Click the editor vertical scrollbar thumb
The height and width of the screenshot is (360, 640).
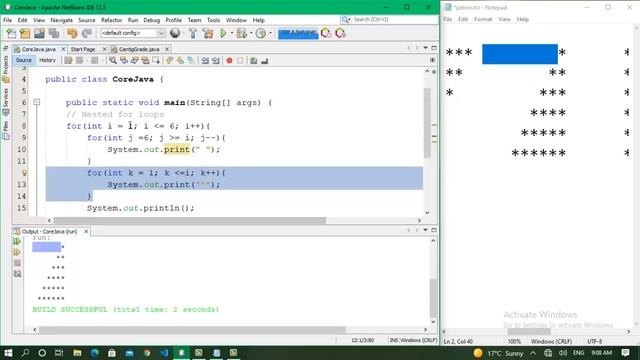[x=427, y=122]
